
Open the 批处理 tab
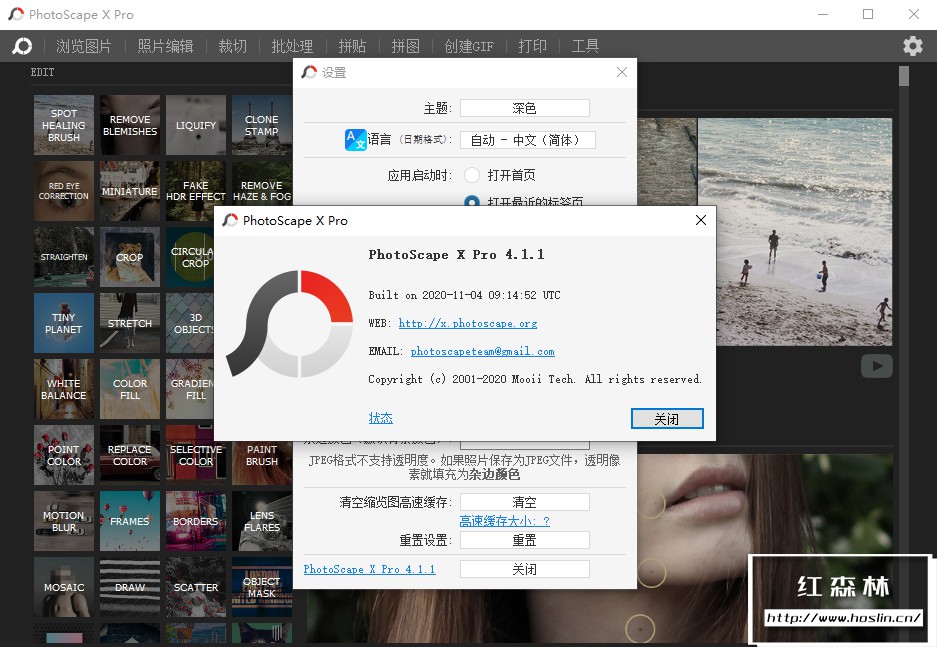(x=292, y=46)
